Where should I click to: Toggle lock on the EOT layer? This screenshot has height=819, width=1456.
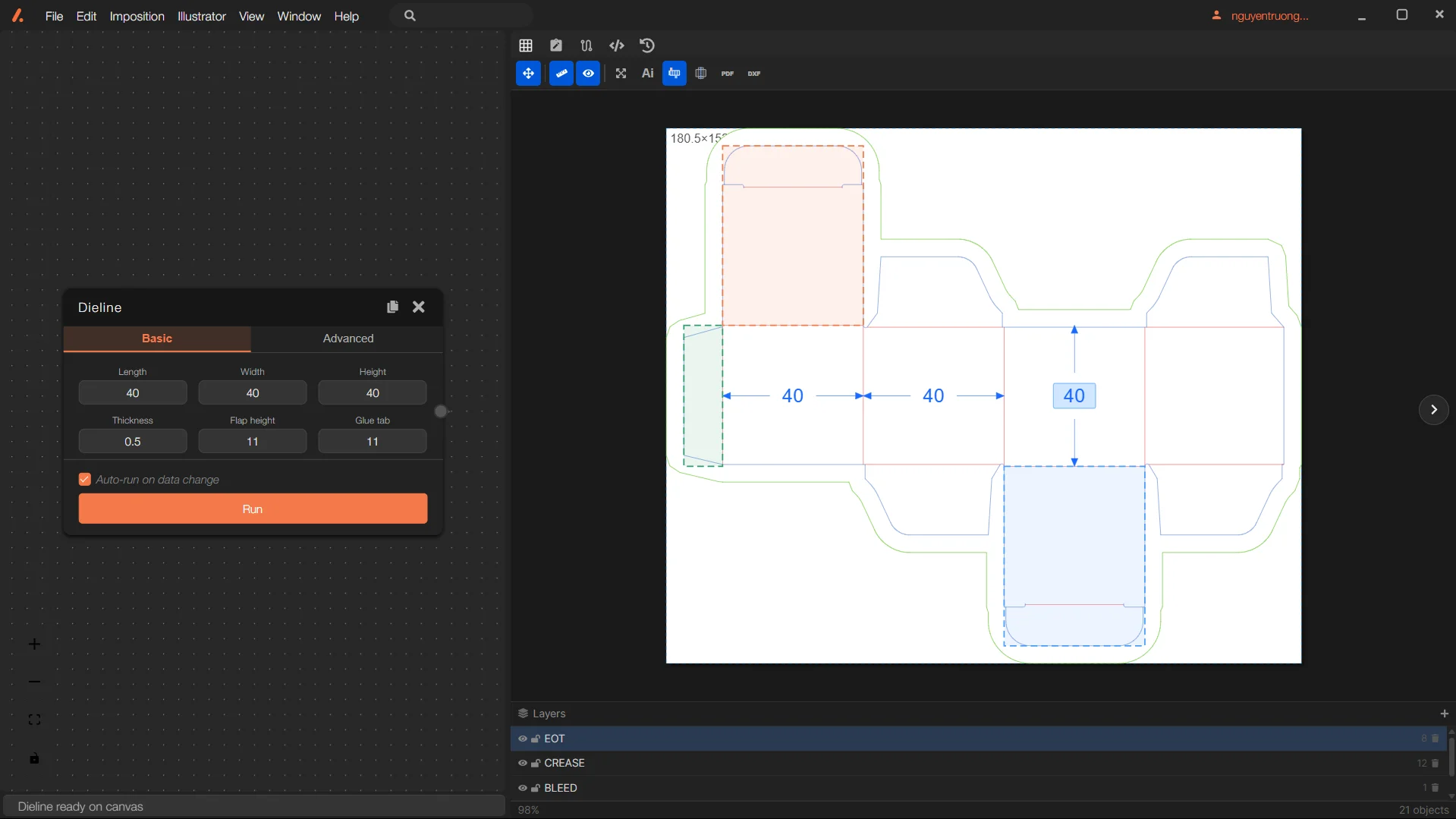pos(536,739)
